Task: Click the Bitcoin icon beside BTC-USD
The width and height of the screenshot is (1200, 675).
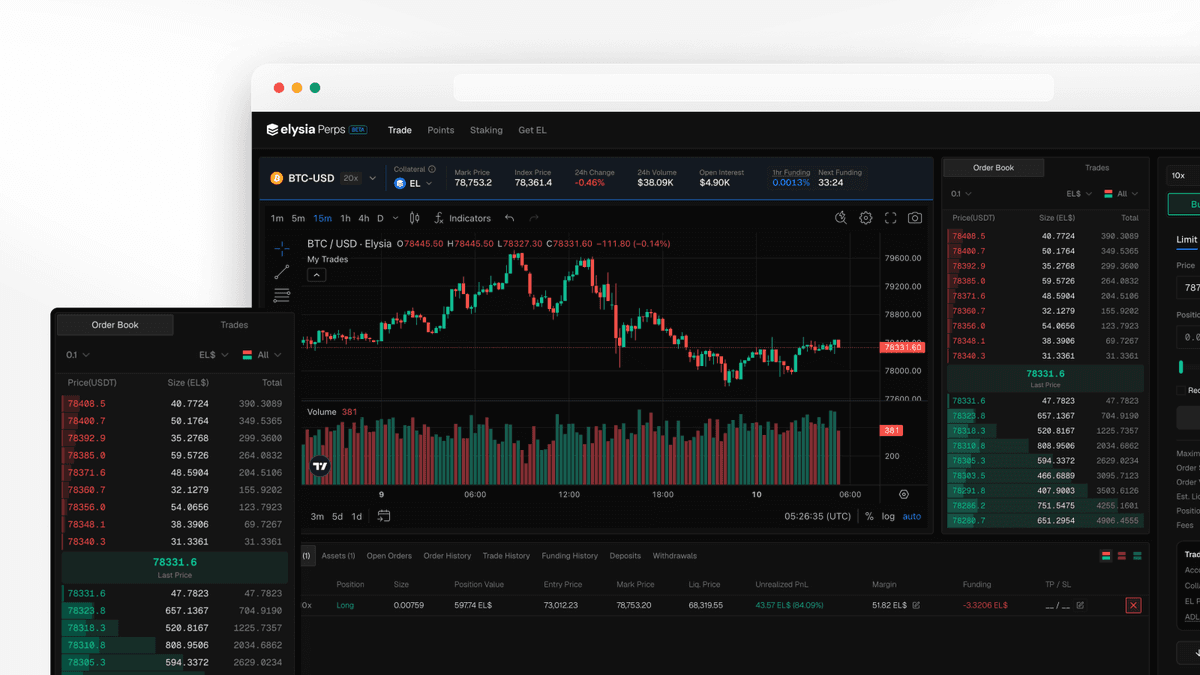Action: pyautogui.click(x=277, y=178)
